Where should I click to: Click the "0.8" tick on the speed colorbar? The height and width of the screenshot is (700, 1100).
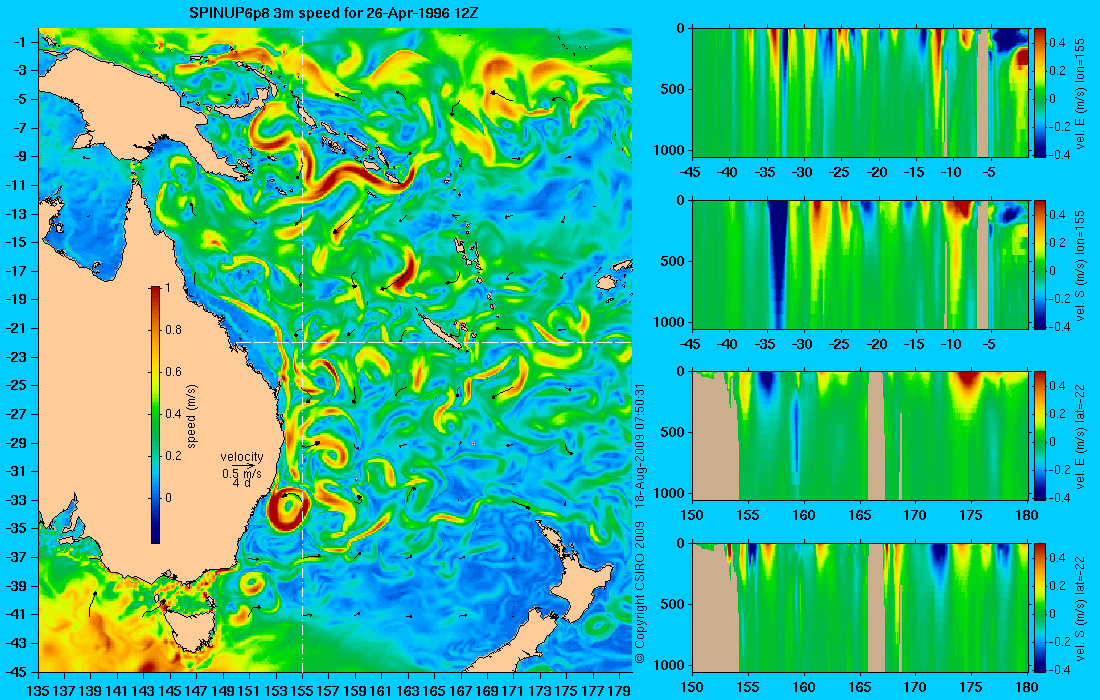click(173, 330)
